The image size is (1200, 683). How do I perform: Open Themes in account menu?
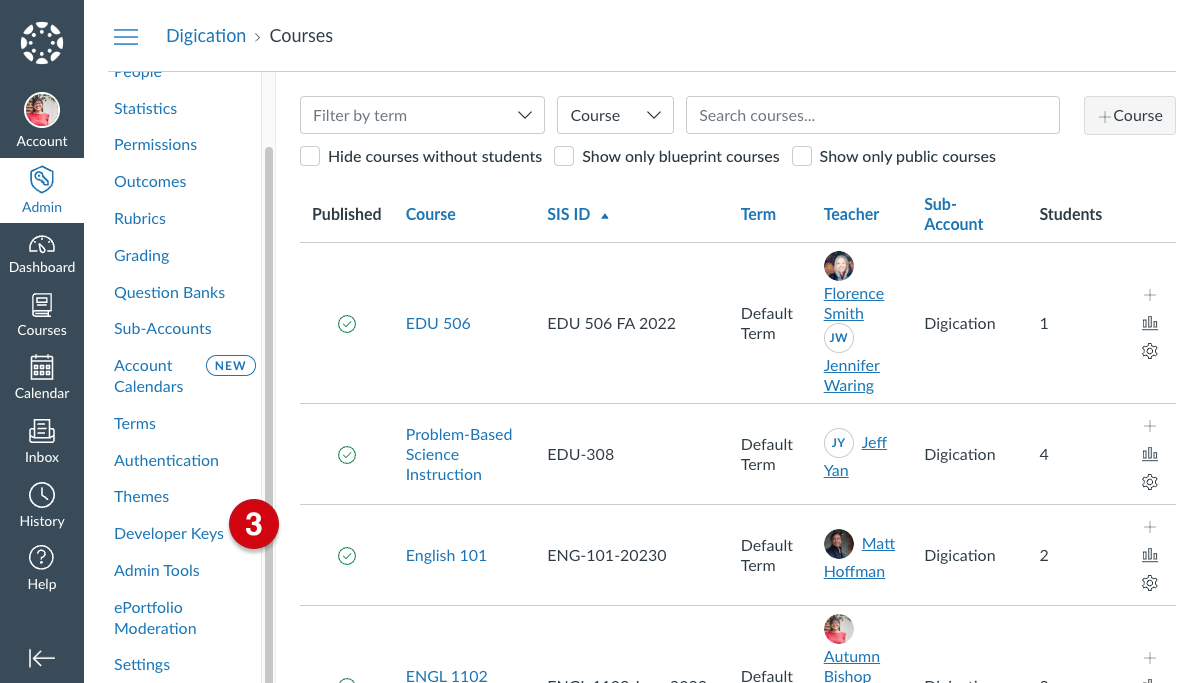pos(141,497)
